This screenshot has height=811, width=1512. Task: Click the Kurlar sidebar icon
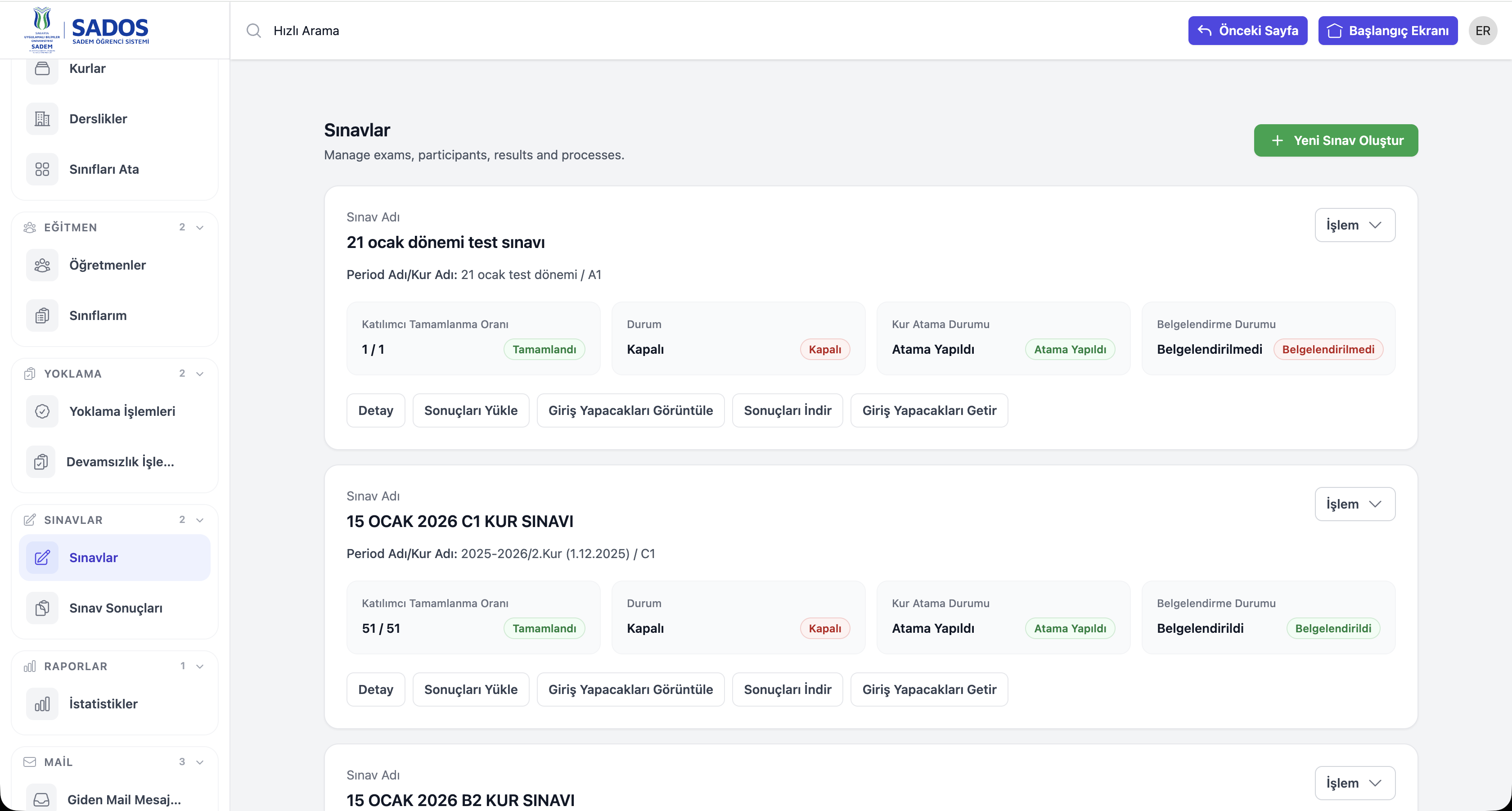(42, 69)
